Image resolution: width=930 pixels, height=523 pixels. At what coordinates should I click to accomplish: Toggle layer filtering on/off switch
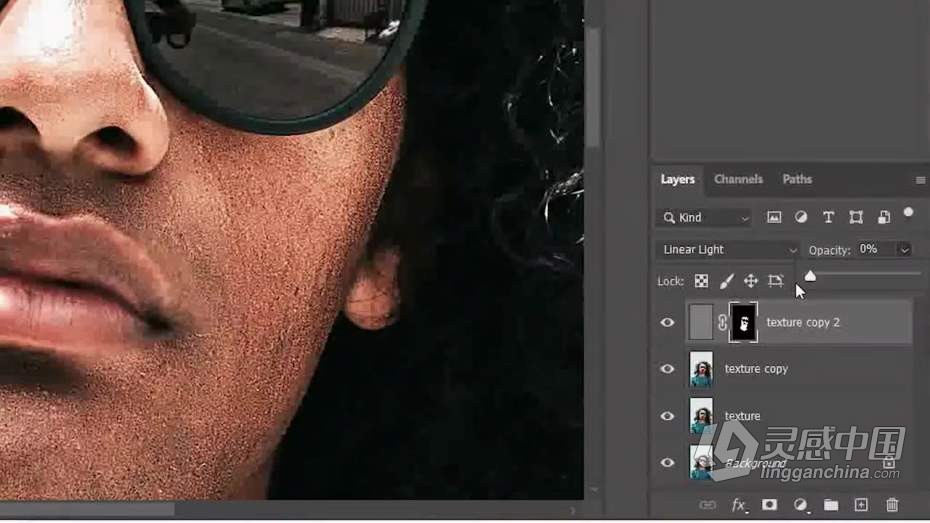point(908,212)
